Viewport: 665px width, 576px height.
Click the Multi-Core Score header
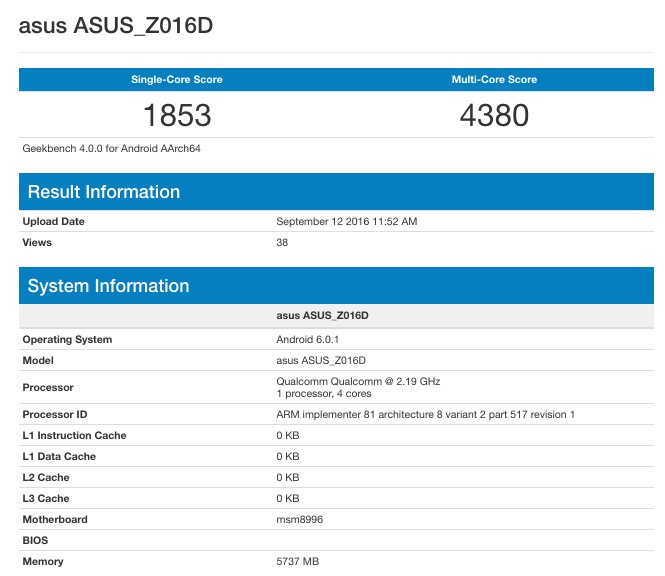point(494,79)
